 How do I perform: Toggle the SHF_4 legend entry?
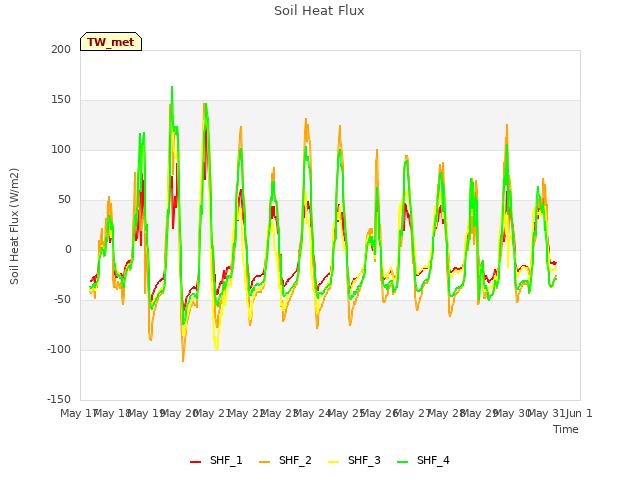point(423,460)
